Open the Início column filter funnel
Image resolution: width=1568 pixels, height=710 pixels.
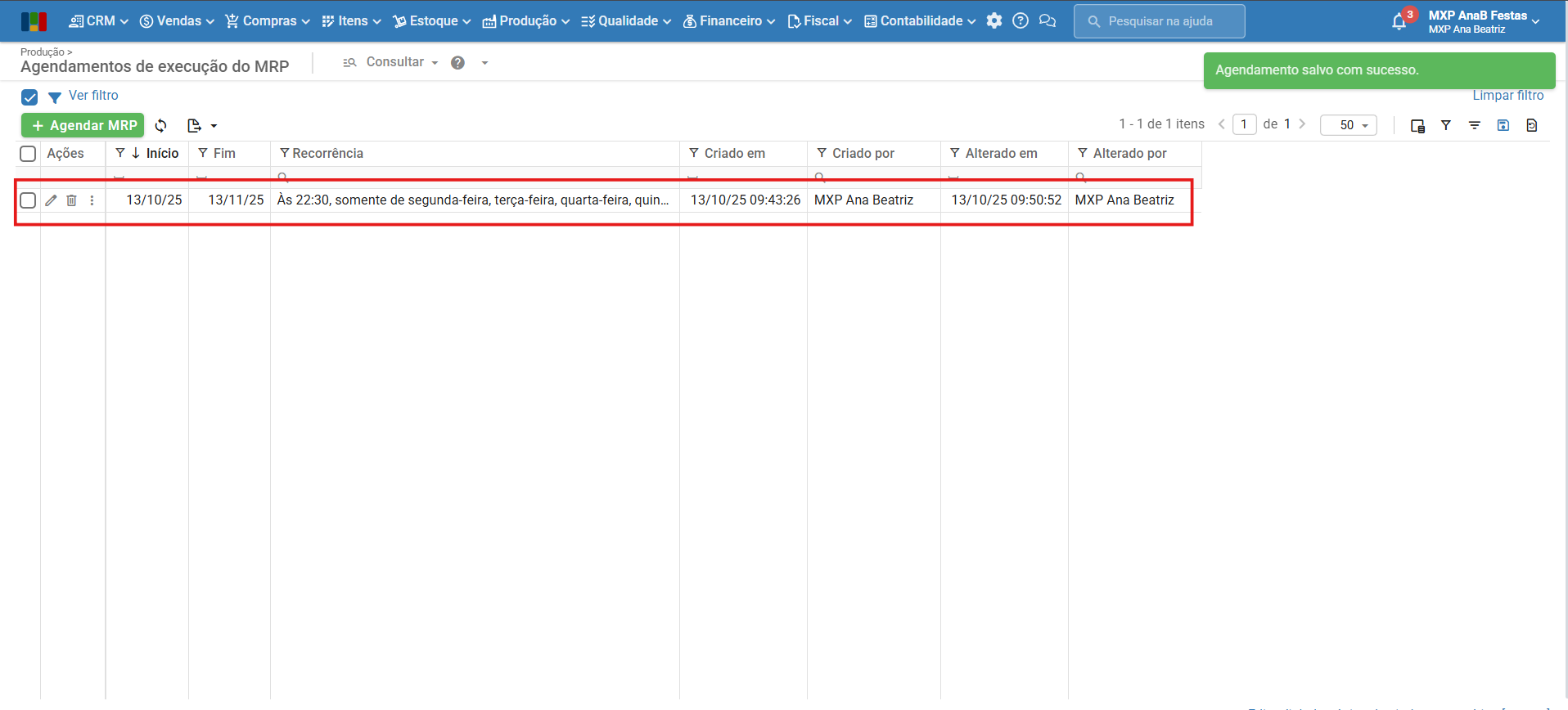(x=120, y=153)
